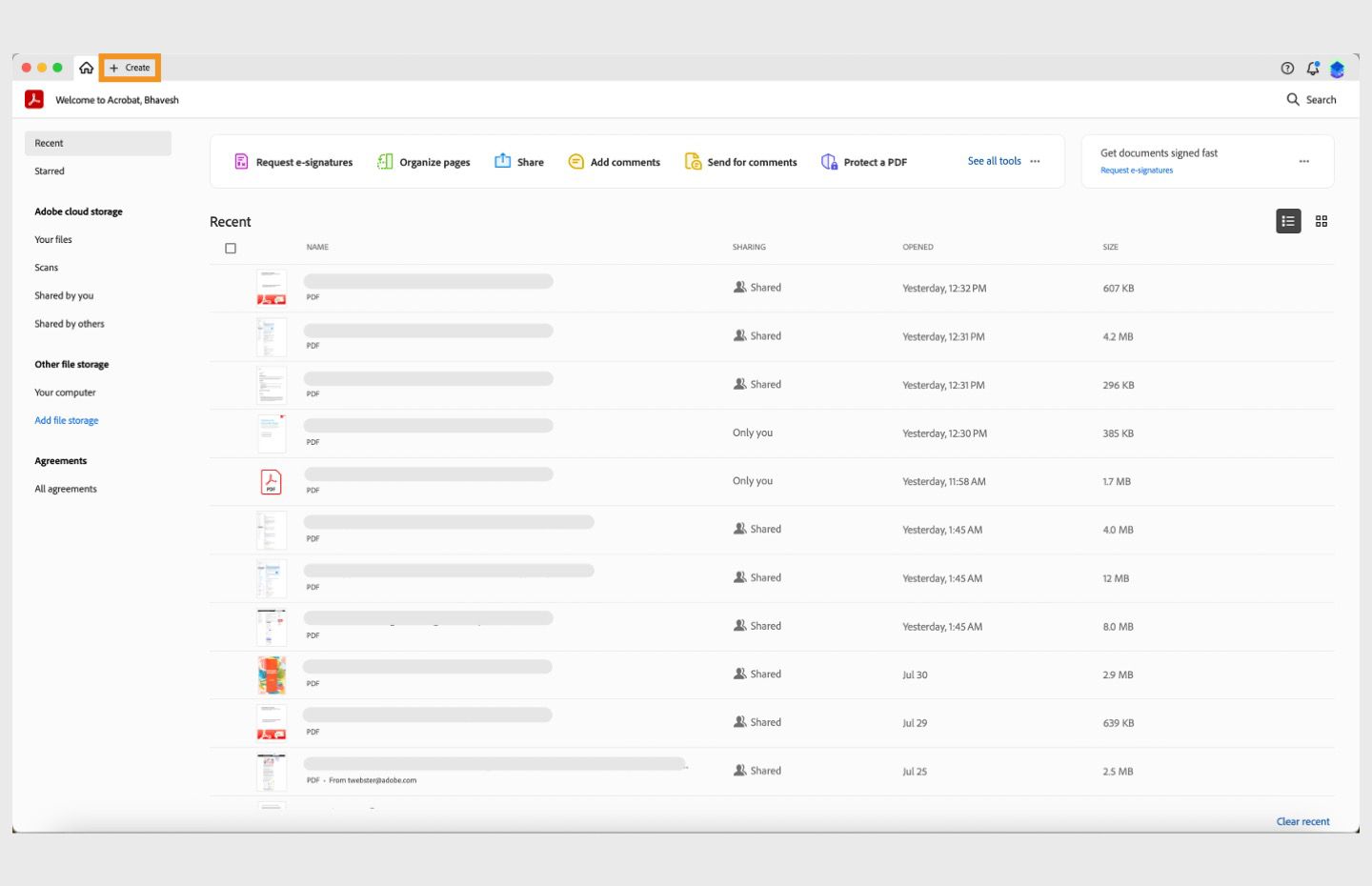Click the Home icon in the title bar
This screenshot has width=1372, height=886.
[87, 68]
